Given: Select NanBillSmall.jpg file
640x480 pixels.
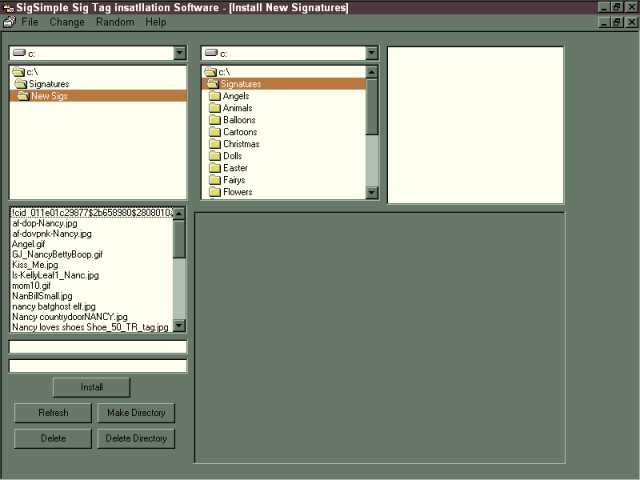Looking at the screenshot, I should (42, 296).
